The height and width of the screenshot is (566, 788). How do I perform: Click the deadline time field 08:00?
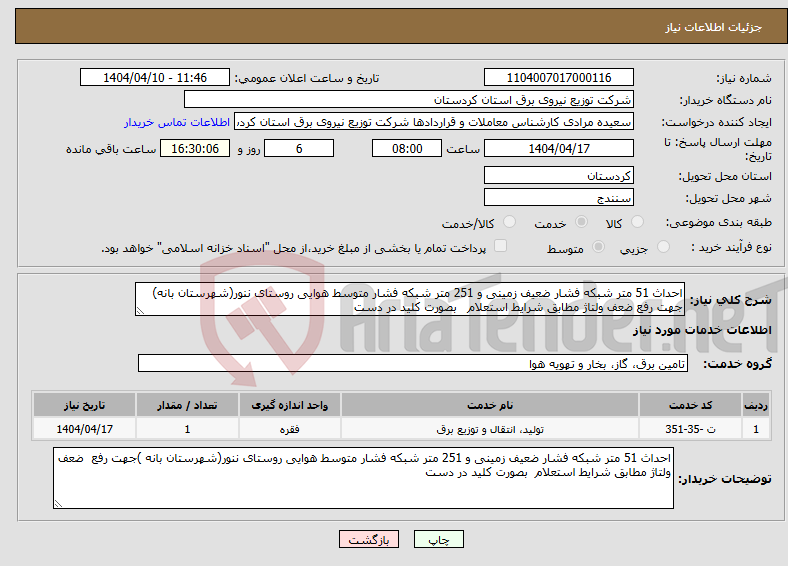(407, 148)
